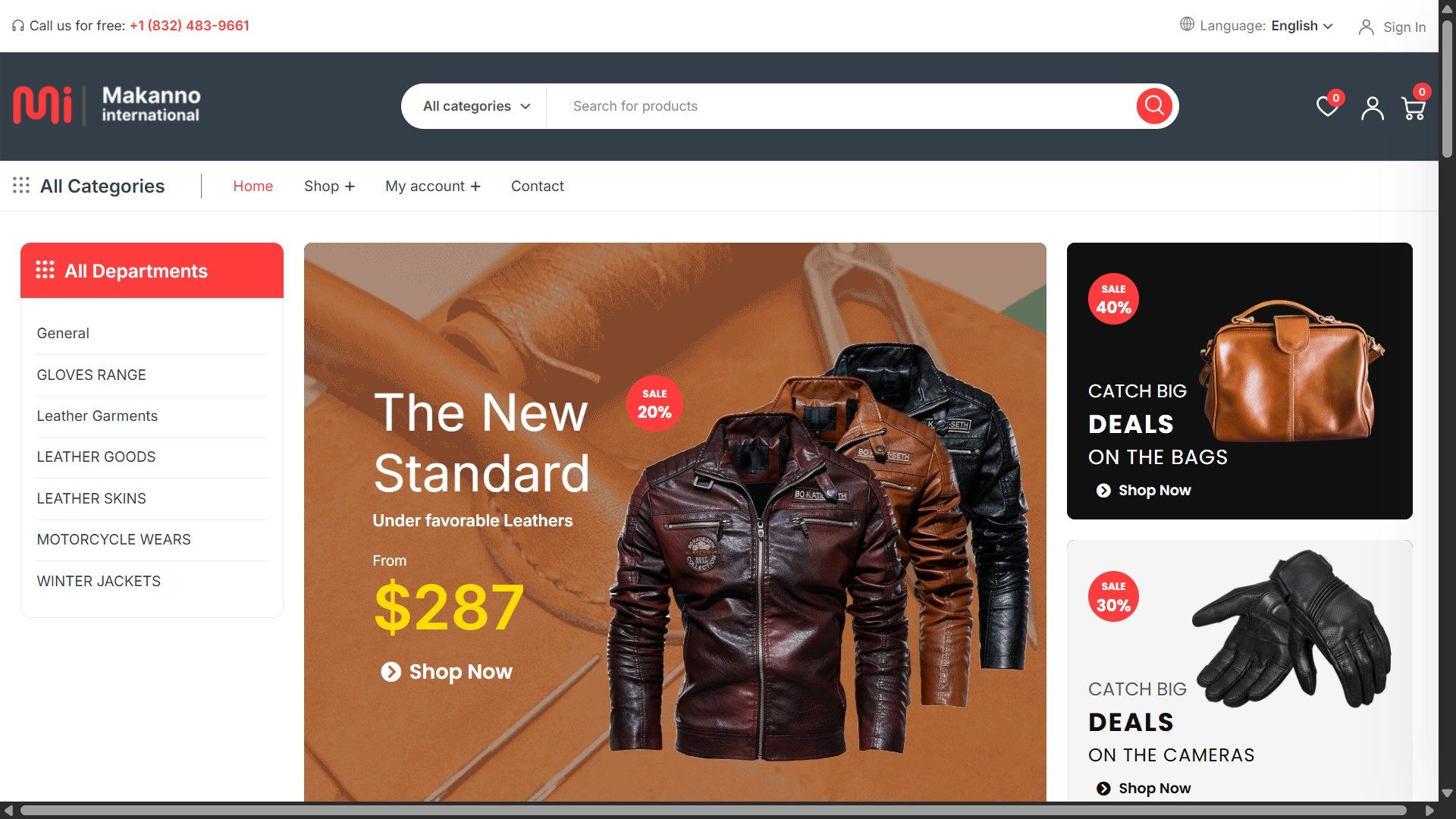Open Shop Now on bags deal
This screenshot has width=1456, height=819.
(1144, 491)
